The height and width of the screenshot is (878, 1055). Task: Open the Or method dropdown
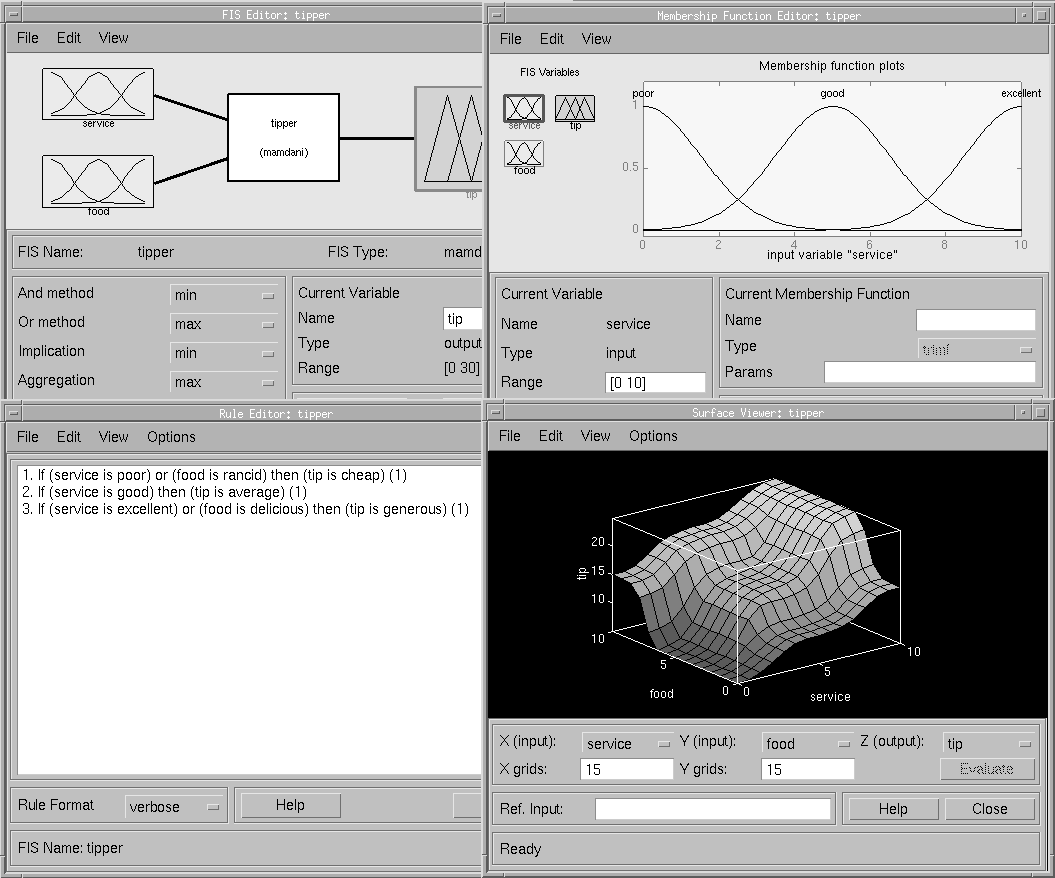[x=224, y=324]
